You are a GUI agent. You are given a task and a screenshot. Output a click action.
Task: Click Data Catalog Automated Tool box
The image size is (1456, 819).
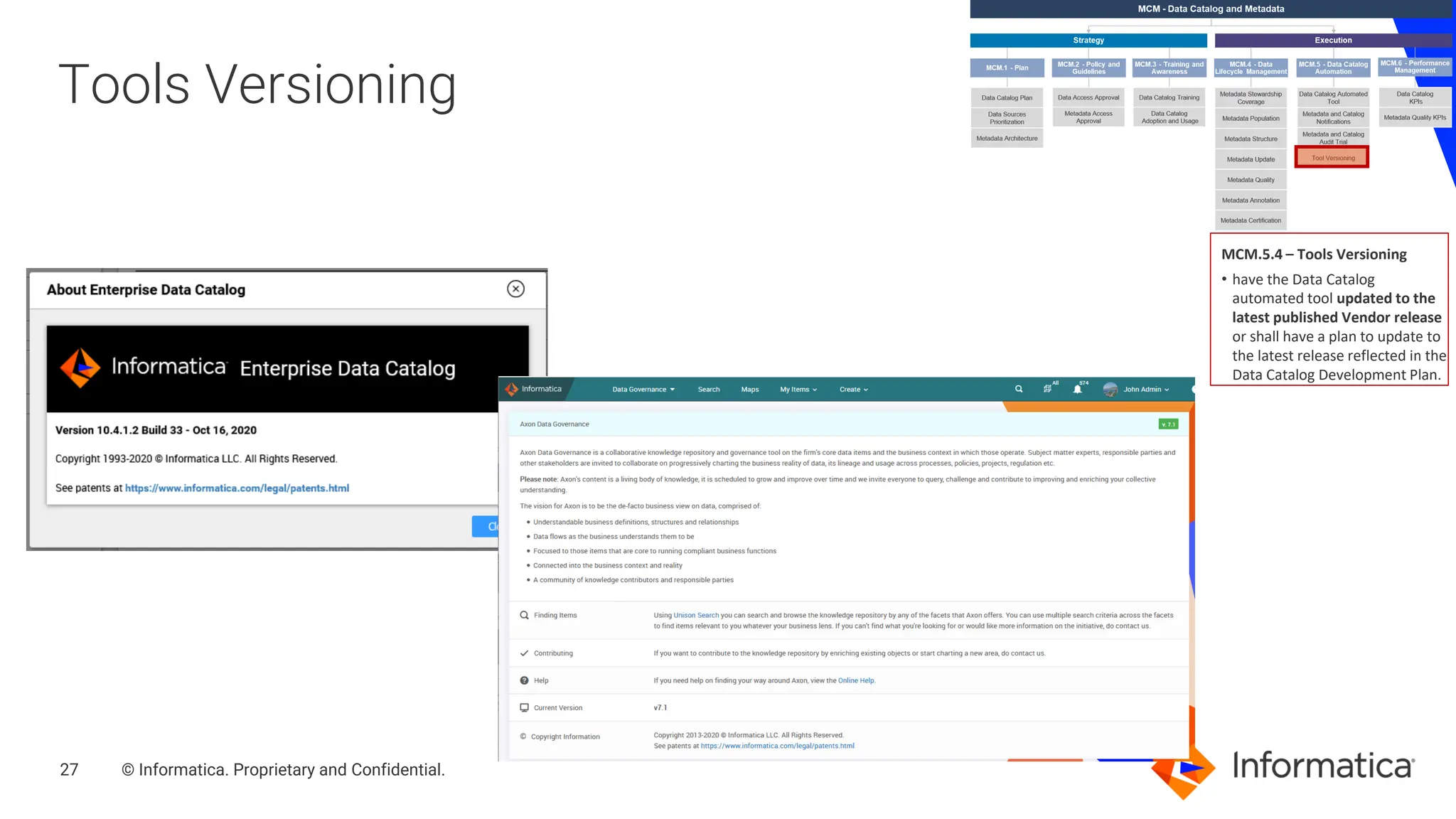(x=1333, y=97)
